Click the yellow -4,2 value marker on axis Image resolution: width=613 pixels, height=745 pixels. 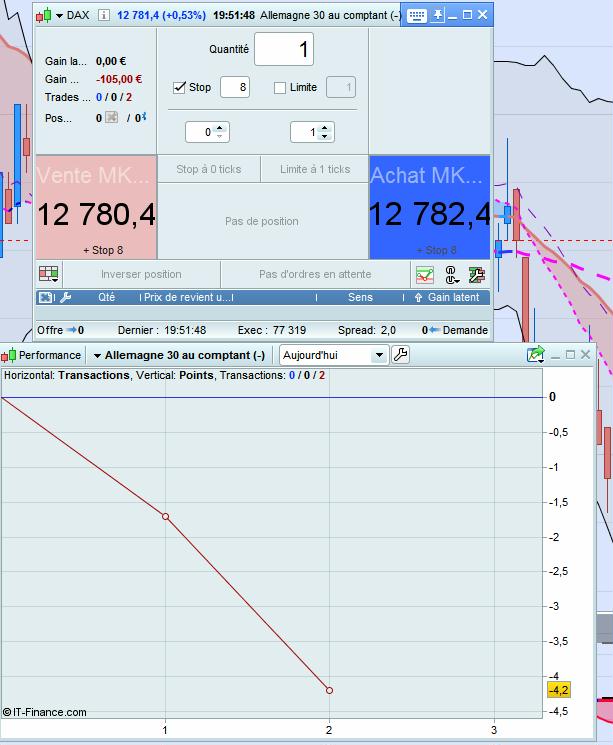click(558, 690)
